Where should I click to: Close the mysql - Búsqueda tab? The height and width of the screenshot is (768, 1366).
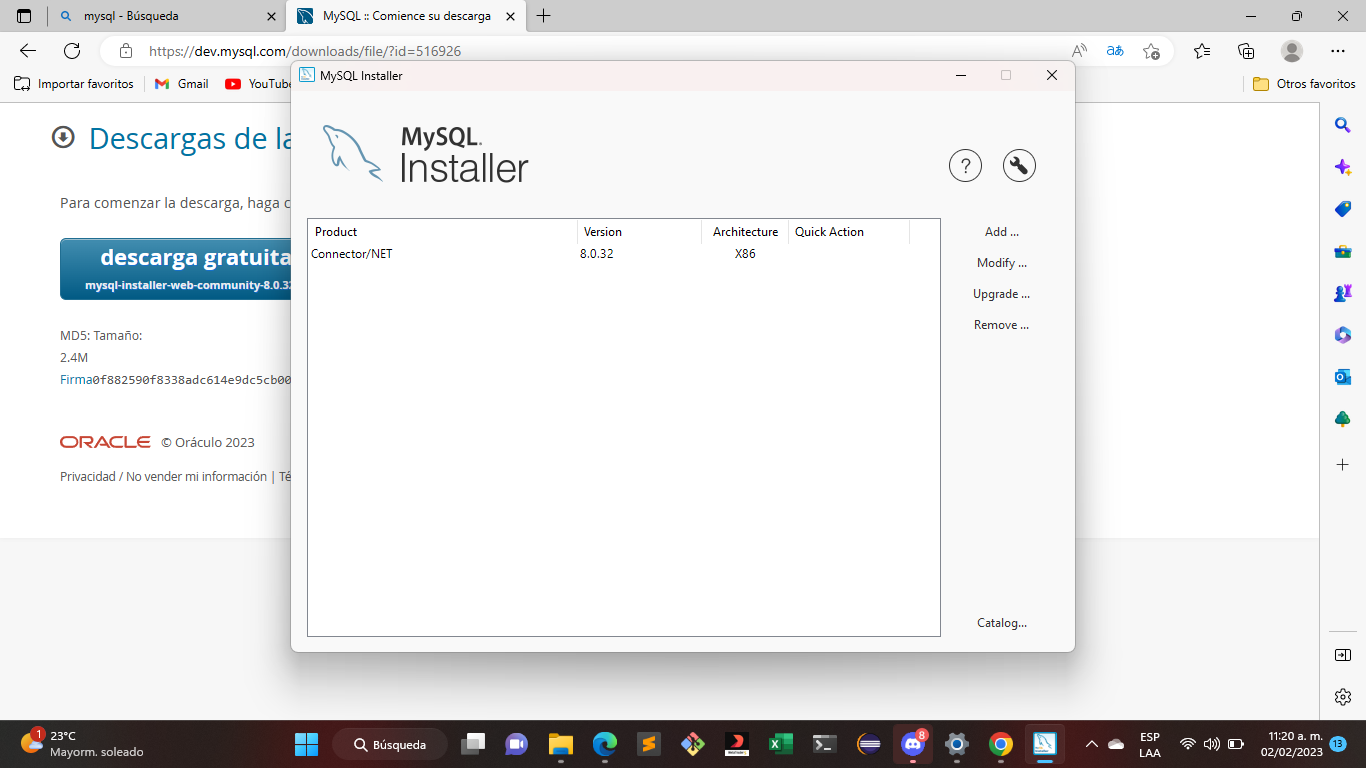[271, 17]
